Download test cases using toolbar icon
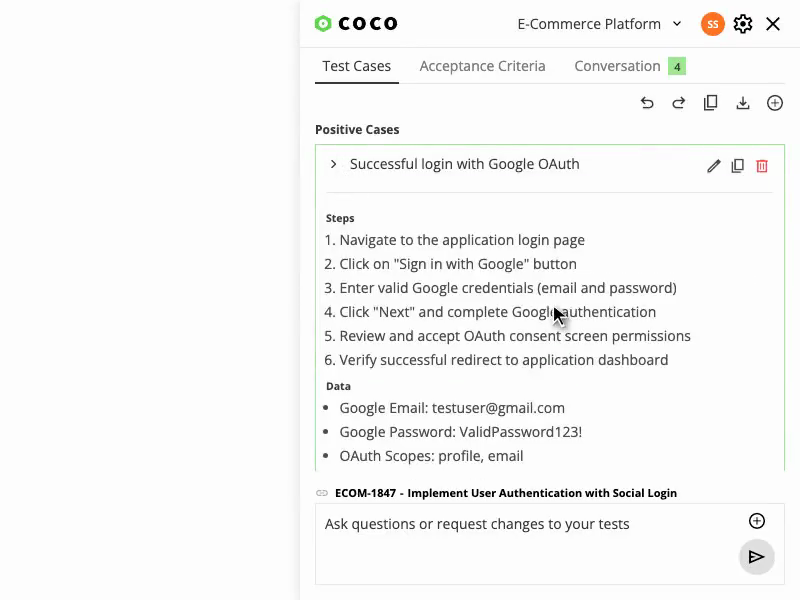This screenshot has height=600, width=800. [743, 103]
